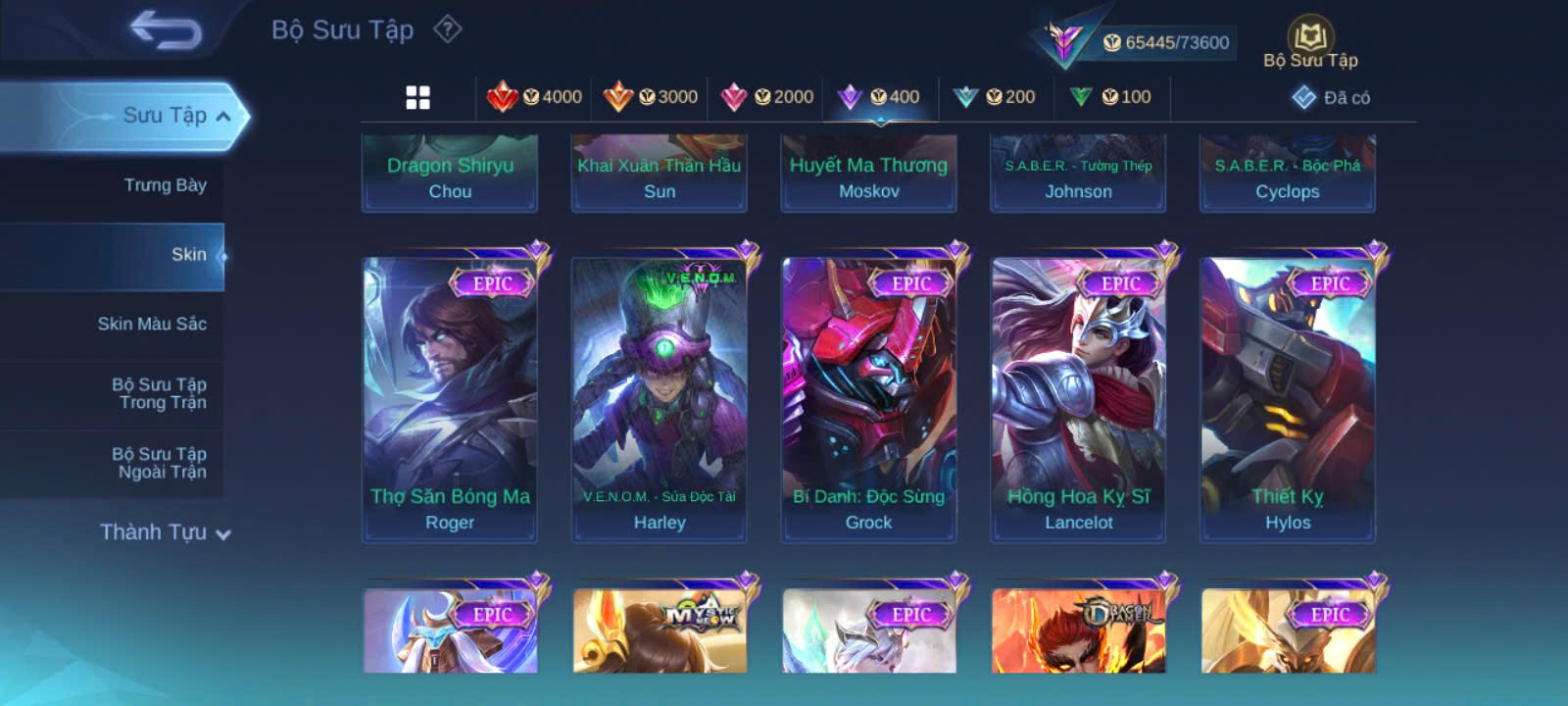Go back with the return arrow icon
1568x706 pixels.
[x=166, y=29]
